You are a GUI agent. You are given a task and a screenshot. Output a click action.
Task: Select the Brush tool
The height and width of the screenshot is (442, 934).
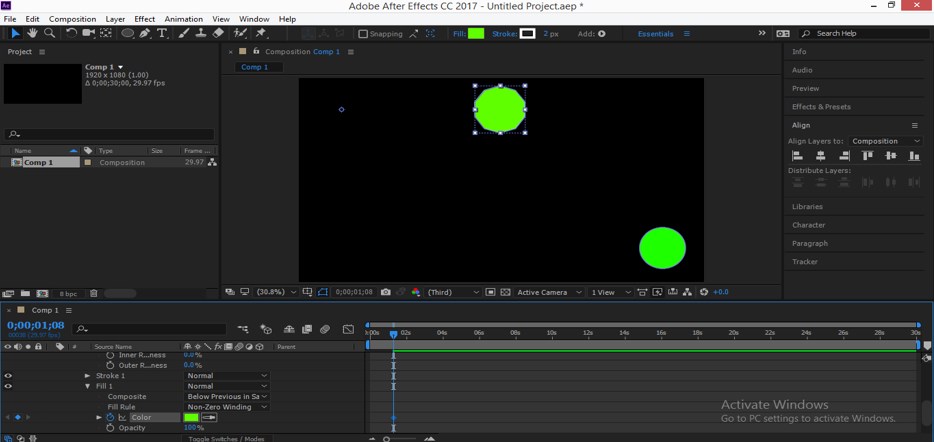[184, 33]
